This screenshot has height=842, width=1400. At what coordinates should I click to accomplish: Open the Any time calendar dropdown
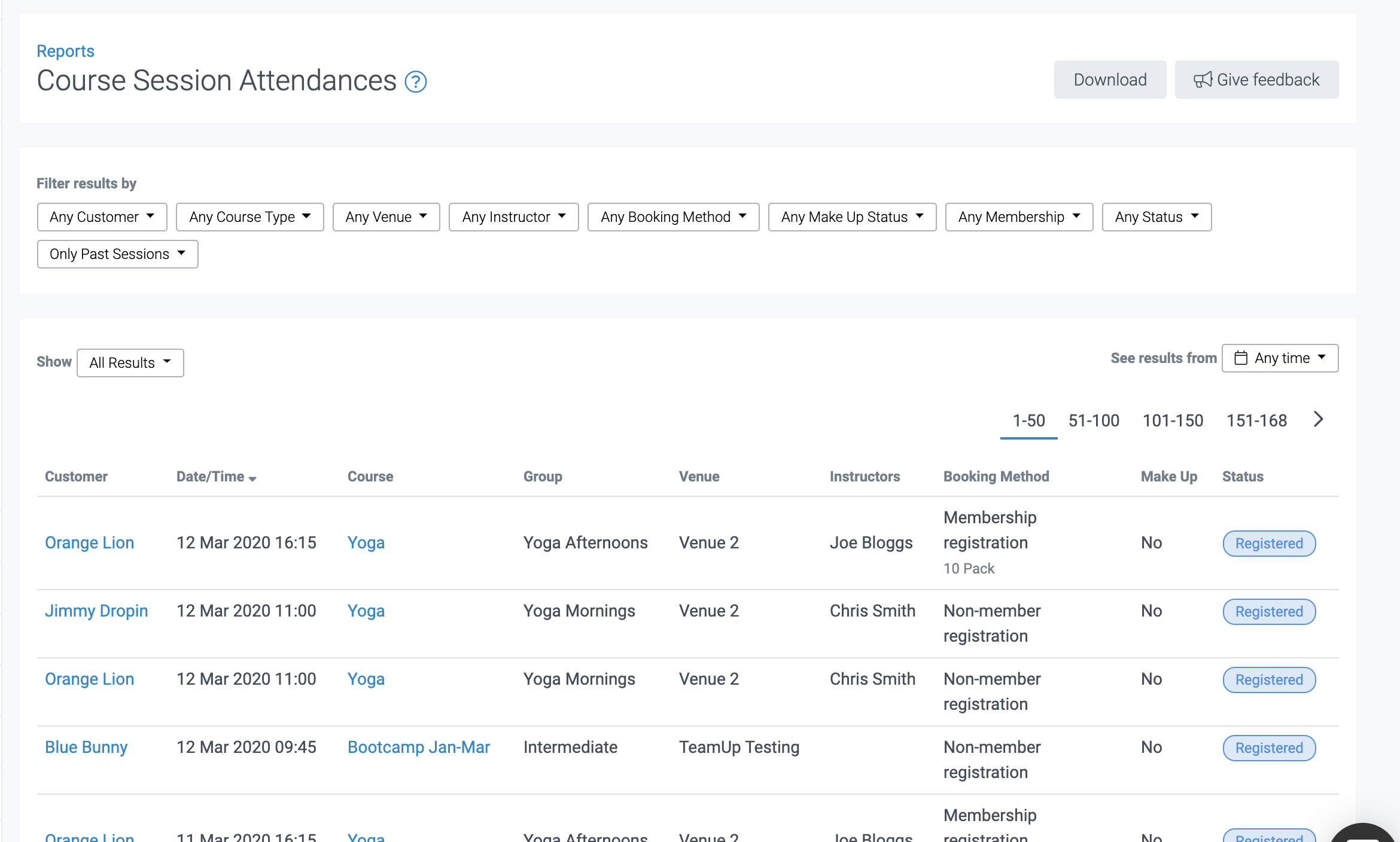point(1279,358)
